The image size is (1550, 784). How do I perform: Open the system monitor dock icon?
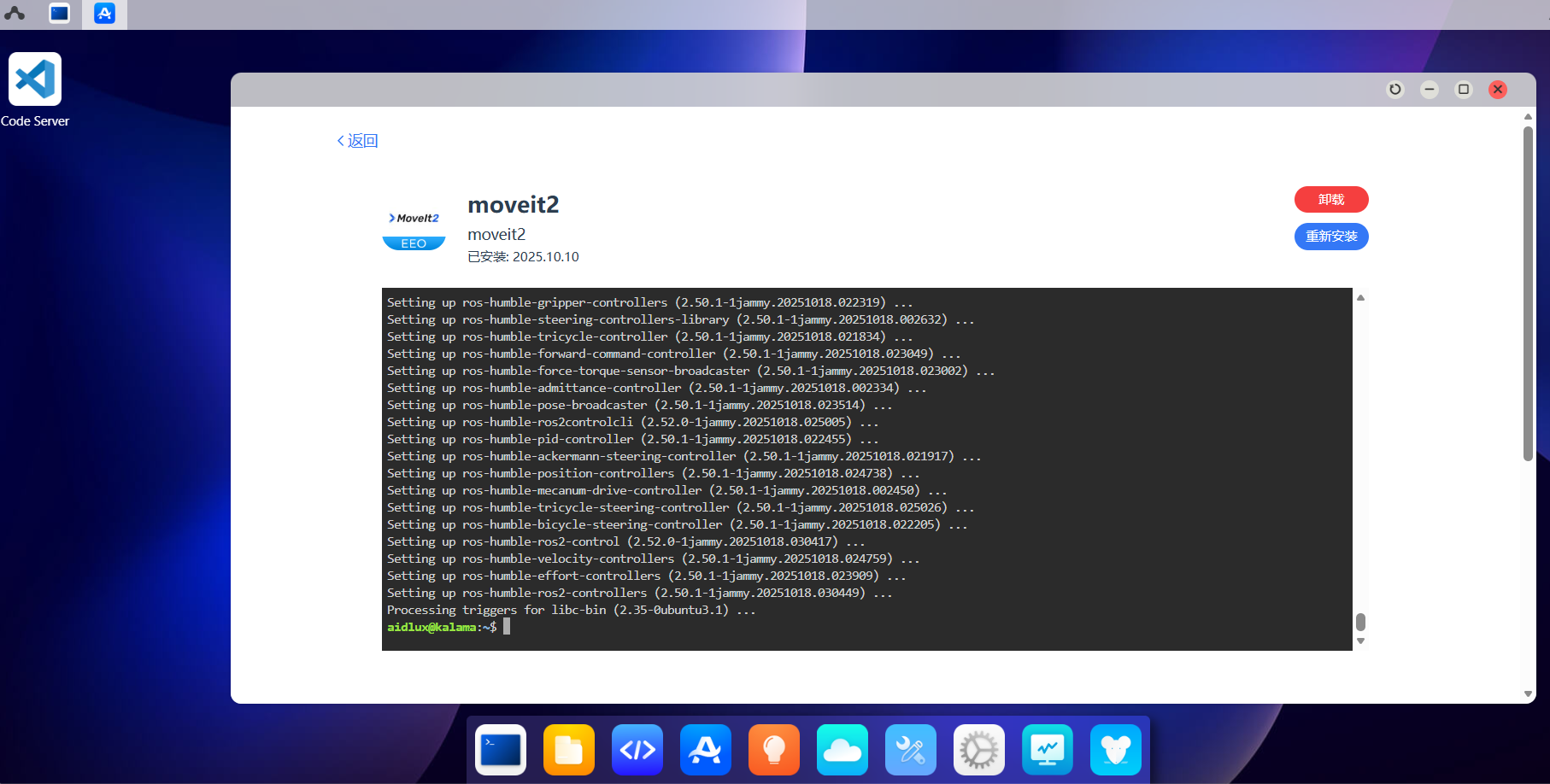[x=1048, y=750]
